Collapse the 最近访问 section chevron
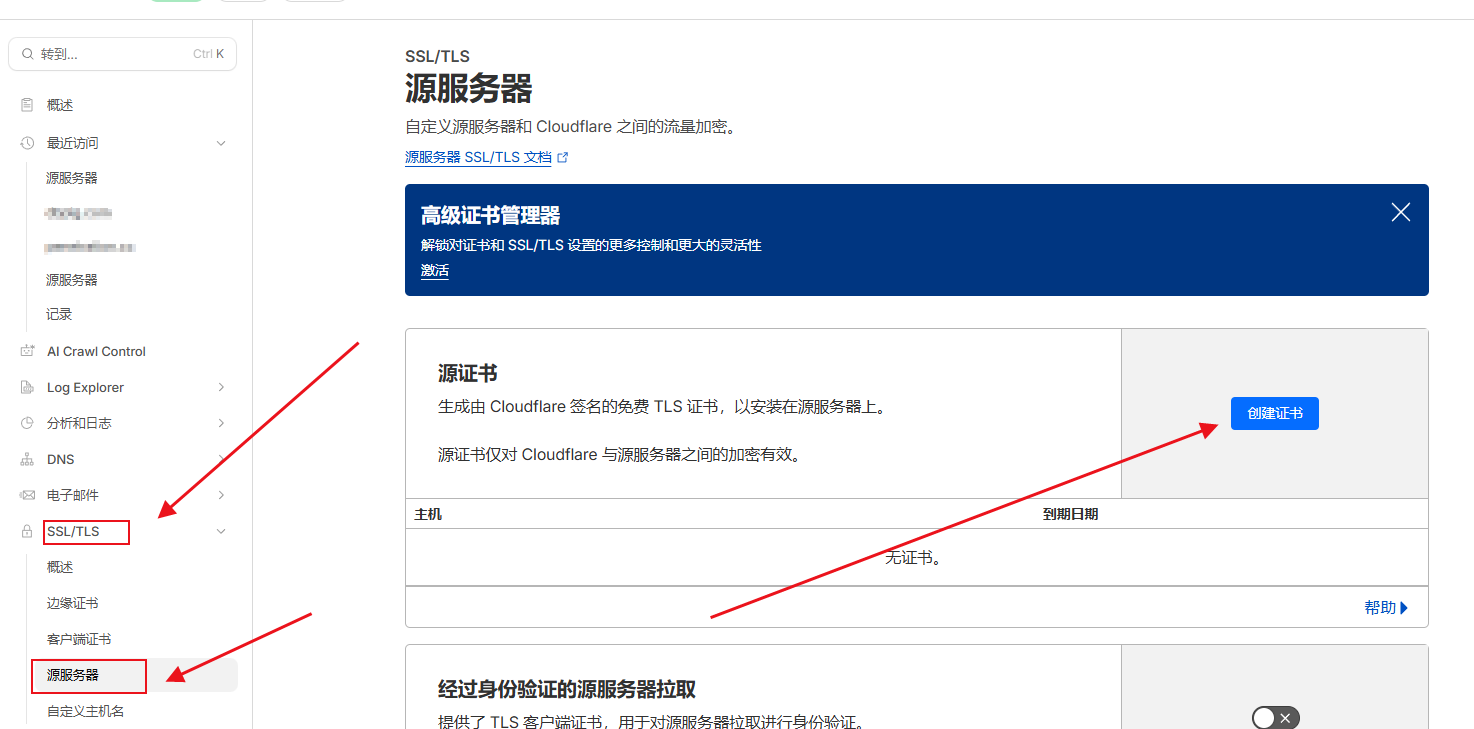1474x729 pixels. 221,143
